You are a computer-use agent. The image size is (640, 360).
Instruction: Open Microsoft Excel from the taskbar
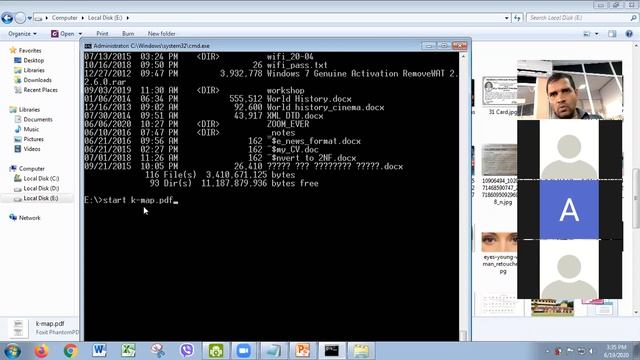(129, 351)
